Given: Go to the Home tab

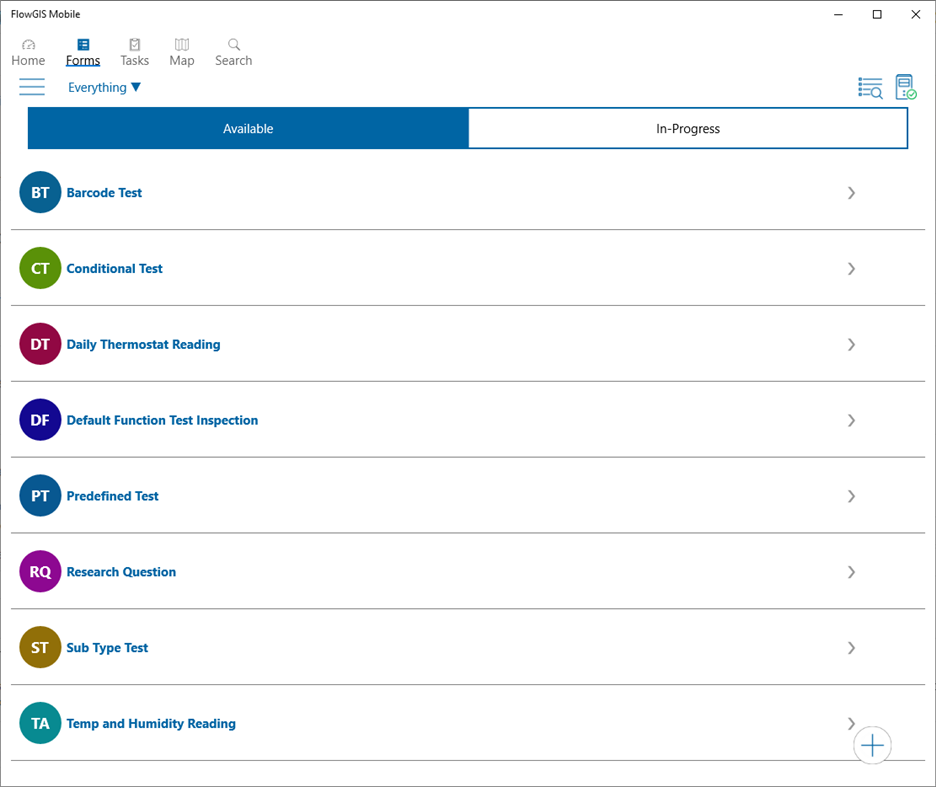Looking at the screenshot, I should (x=28, y=52).
